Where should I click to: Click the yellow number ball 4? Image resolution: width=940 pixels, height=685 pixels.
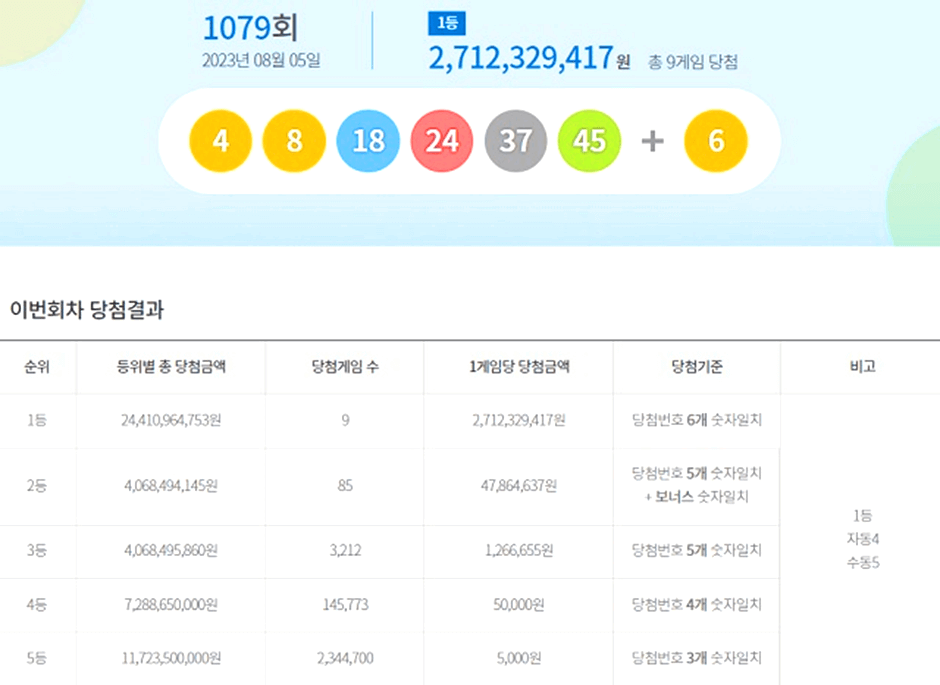(220, 141)
